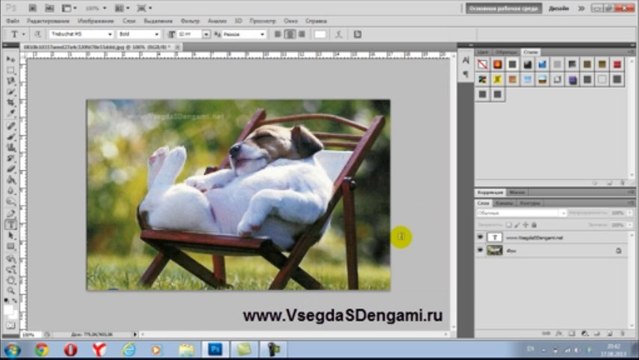Toggle text orientation

37,34
